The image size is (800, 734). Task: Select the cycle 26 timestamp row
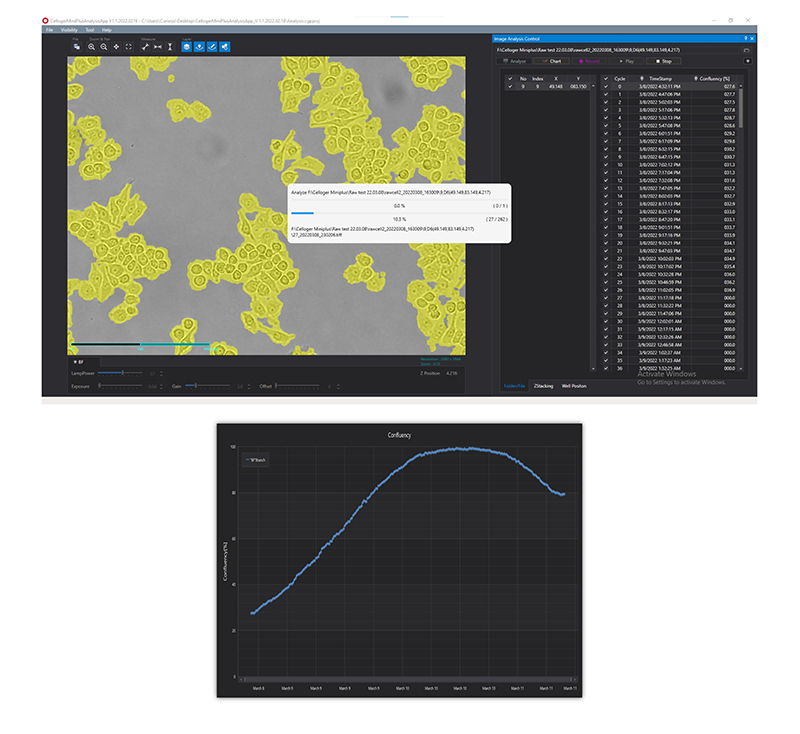[660, 290]
